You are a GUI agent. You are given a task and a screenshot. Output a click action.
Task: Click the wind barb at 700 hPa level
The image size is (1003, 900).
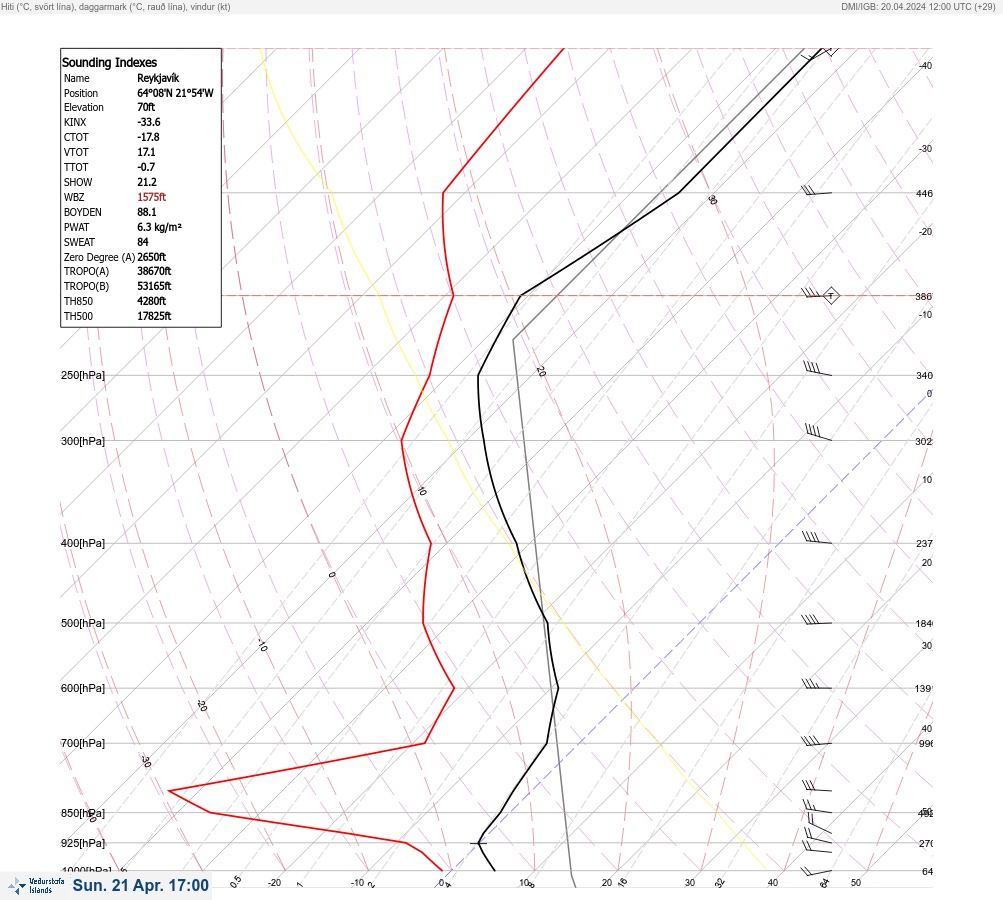[x=816, y=741]
